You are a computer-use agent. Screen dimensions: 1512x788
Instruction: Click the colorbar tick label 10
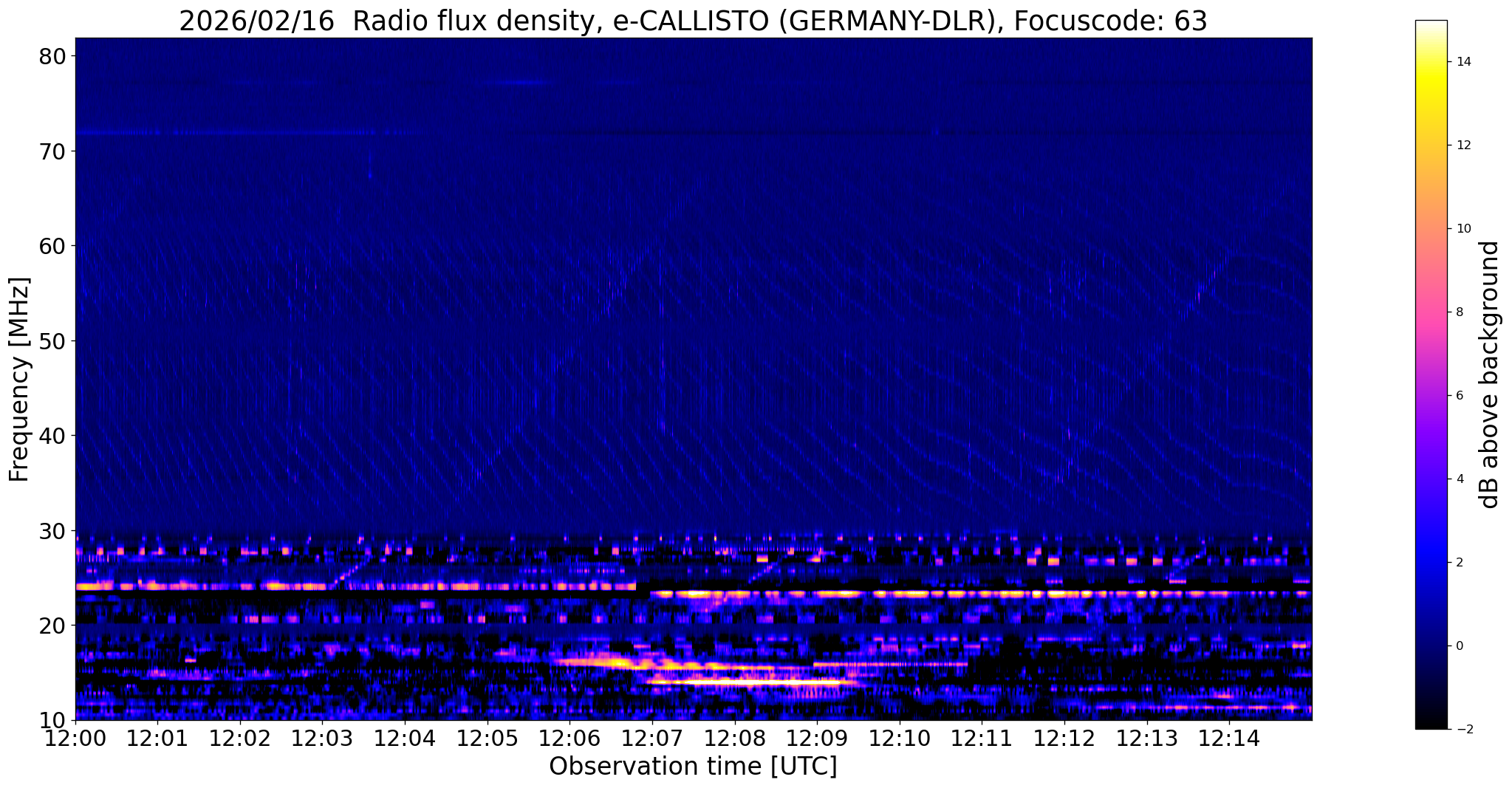pos(1463,229)
